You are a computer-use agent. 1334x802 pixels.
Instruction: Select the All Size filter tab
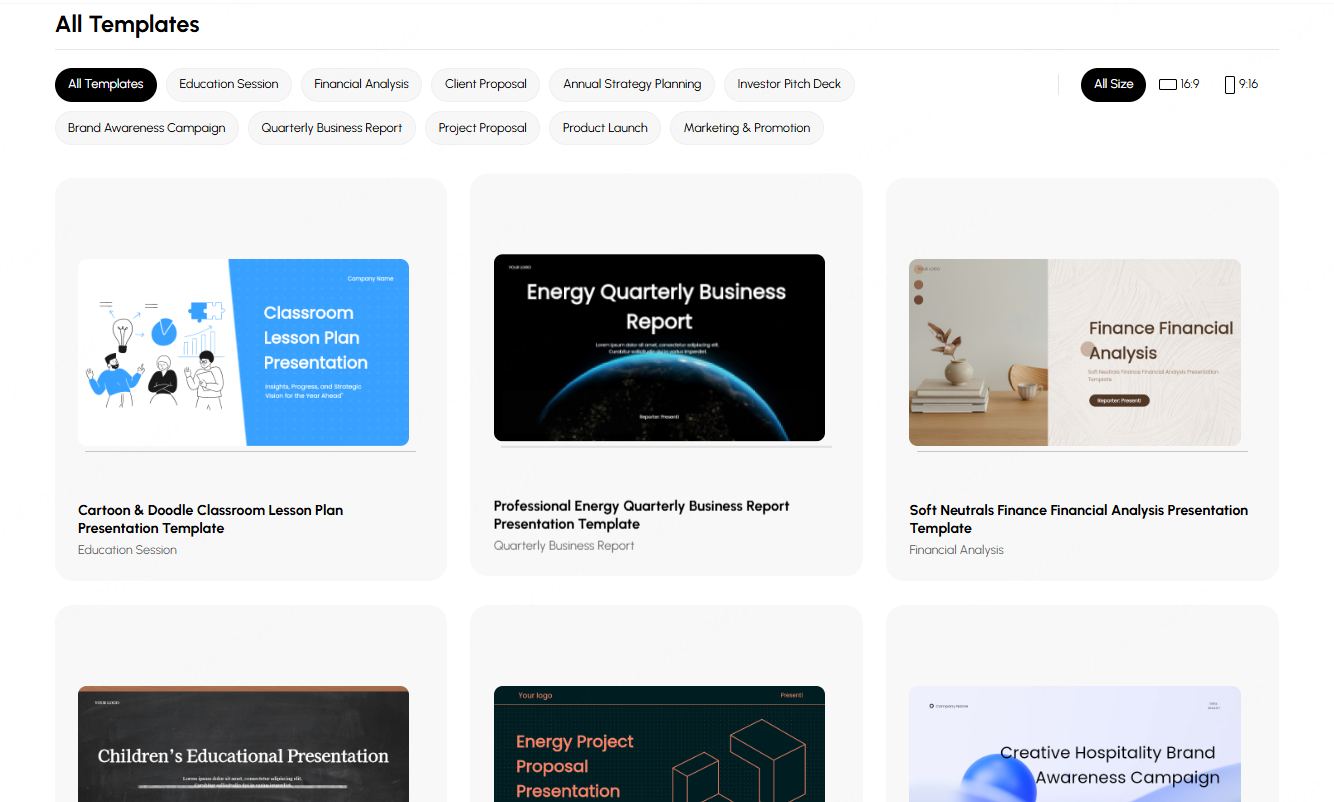(x=1113, y=84)
